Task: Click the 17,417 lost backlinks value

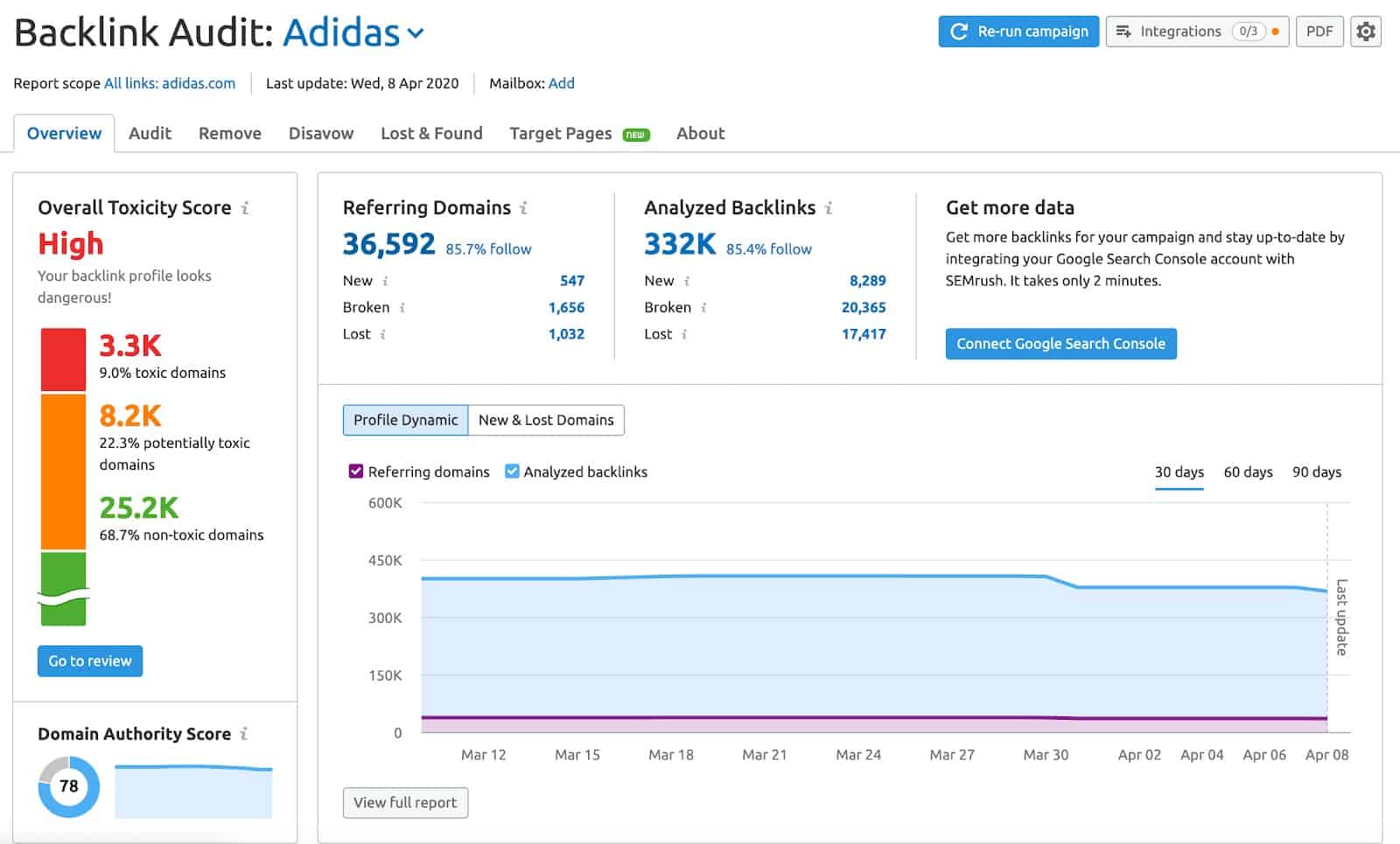Action: click(x=864, y=334)
